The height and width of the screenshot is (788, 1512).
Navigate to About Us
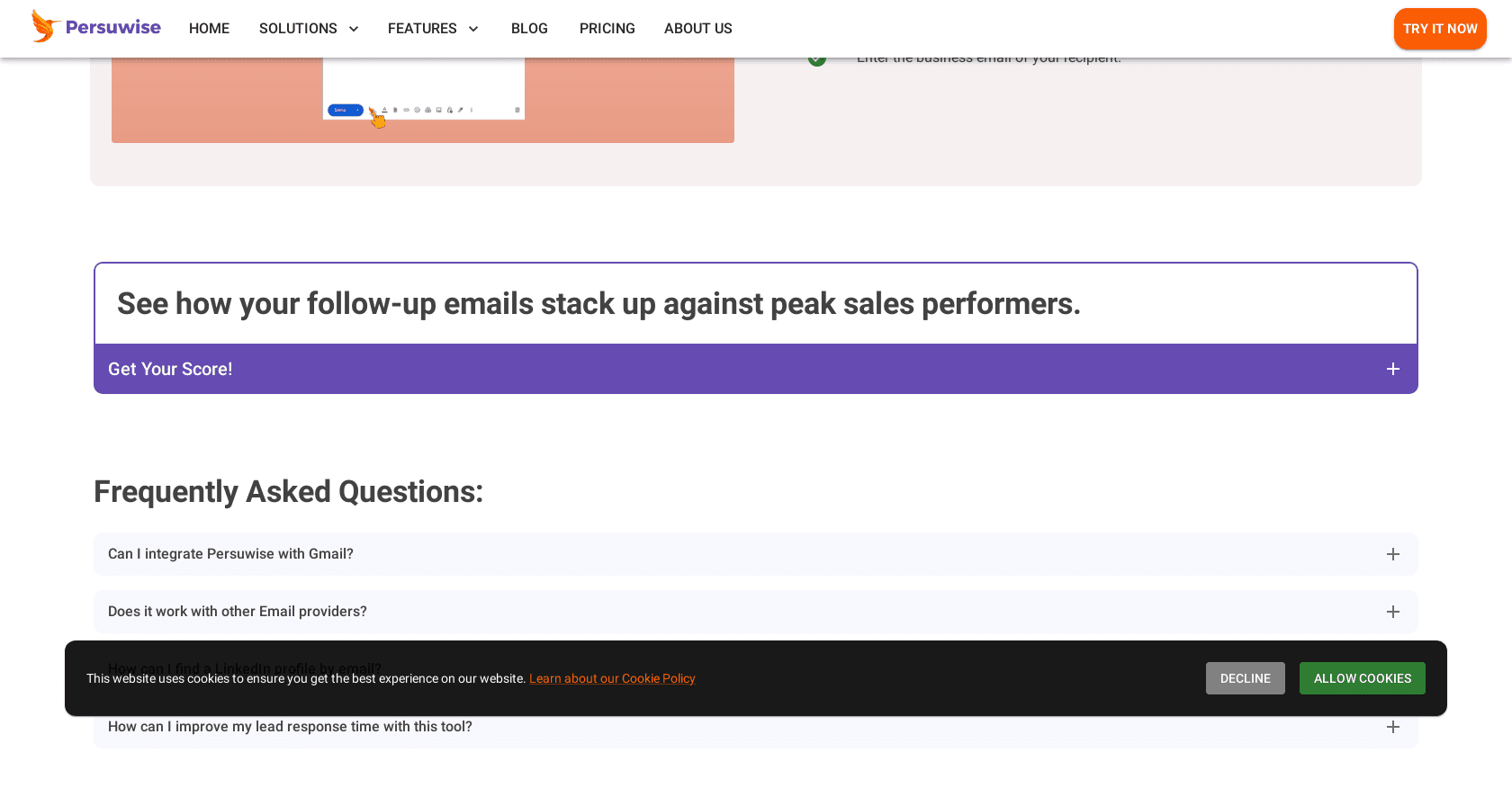(x=697, y=29)
